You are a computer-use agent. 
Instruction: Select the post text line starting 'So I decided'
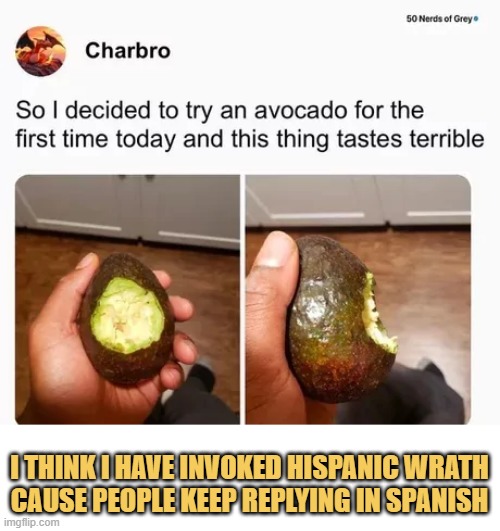220,110
